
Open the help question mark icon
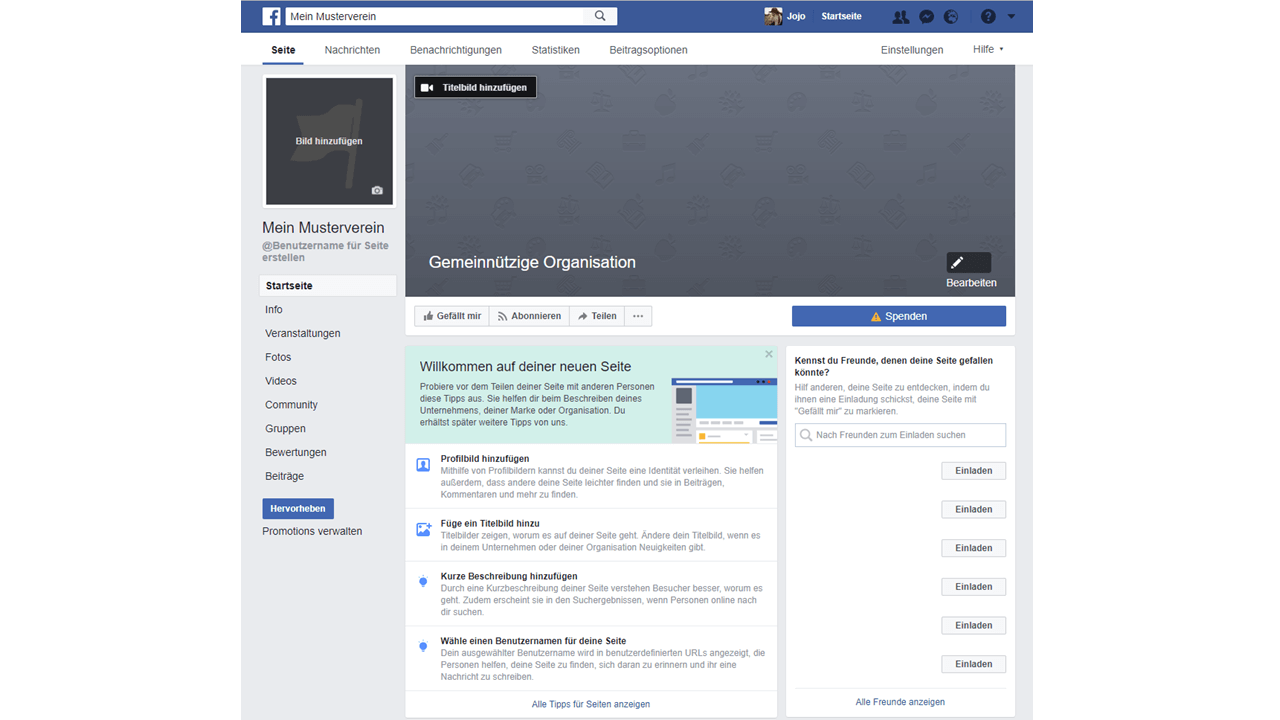(x=988, y=16)
